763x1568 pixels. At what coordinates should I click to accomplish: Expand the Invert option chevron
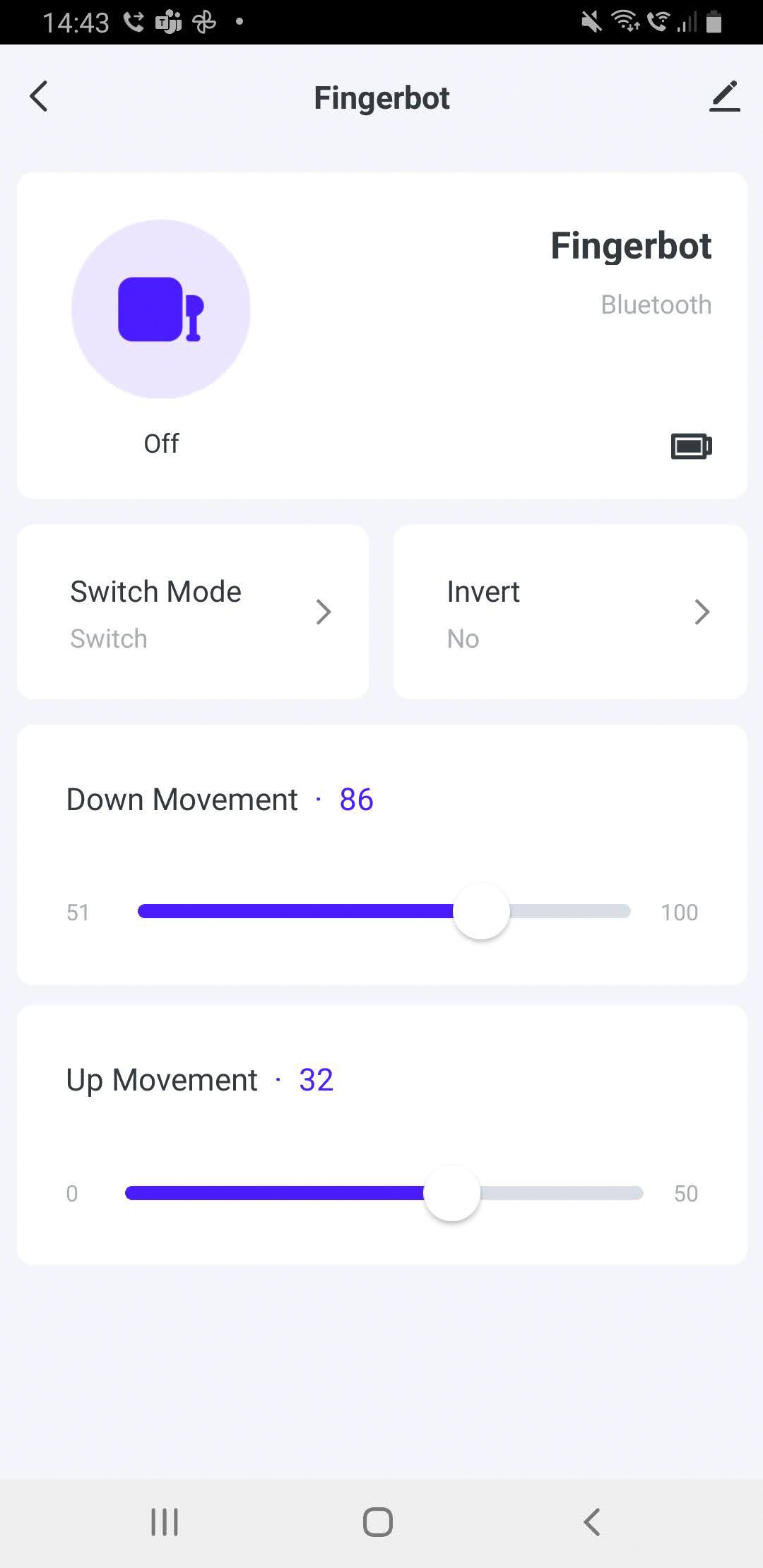pos(701,612)
